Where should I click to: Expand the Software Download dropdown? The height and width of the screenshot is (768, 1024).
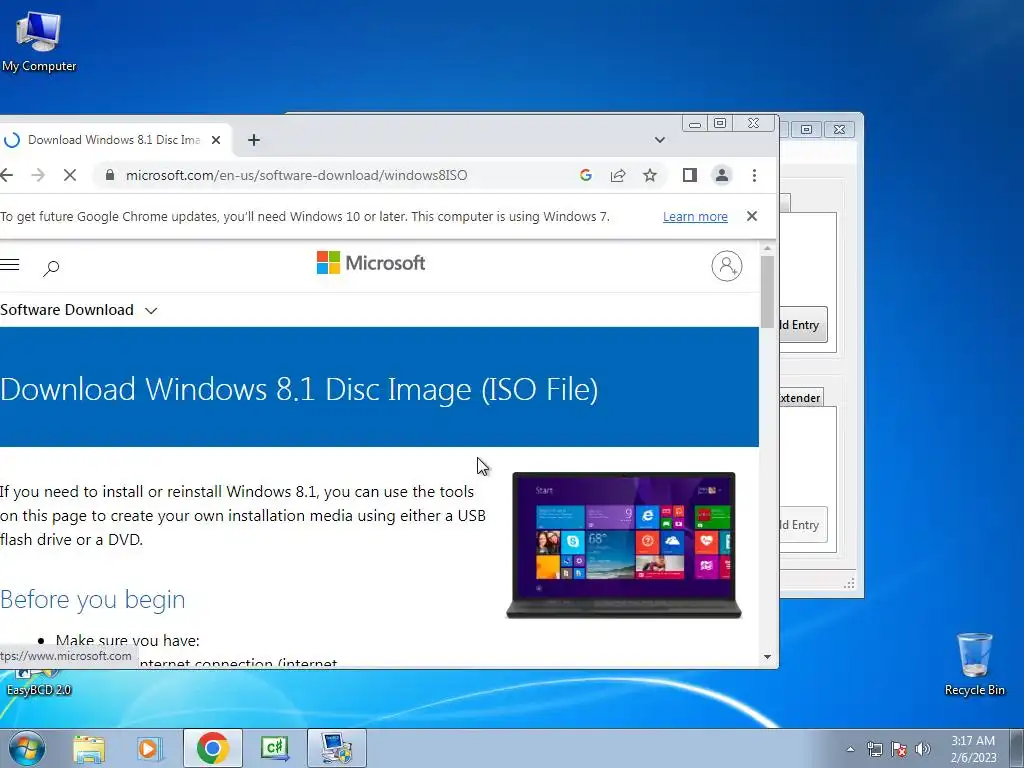coord(78,310)
